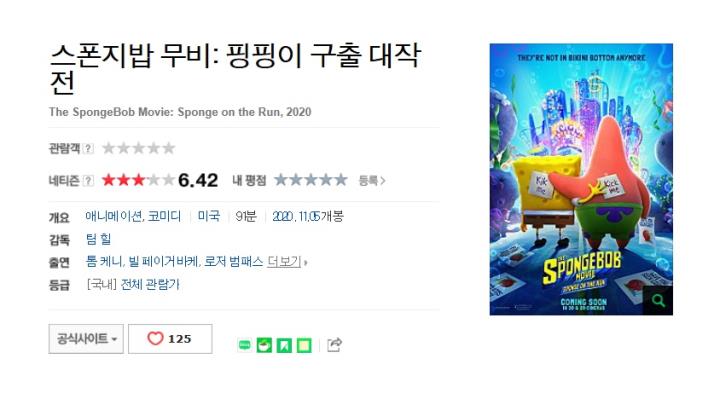The height and width of the screenshot is (416, 720).
Task: Select the 애니메이션 genre link
Action: pos(114,216)
